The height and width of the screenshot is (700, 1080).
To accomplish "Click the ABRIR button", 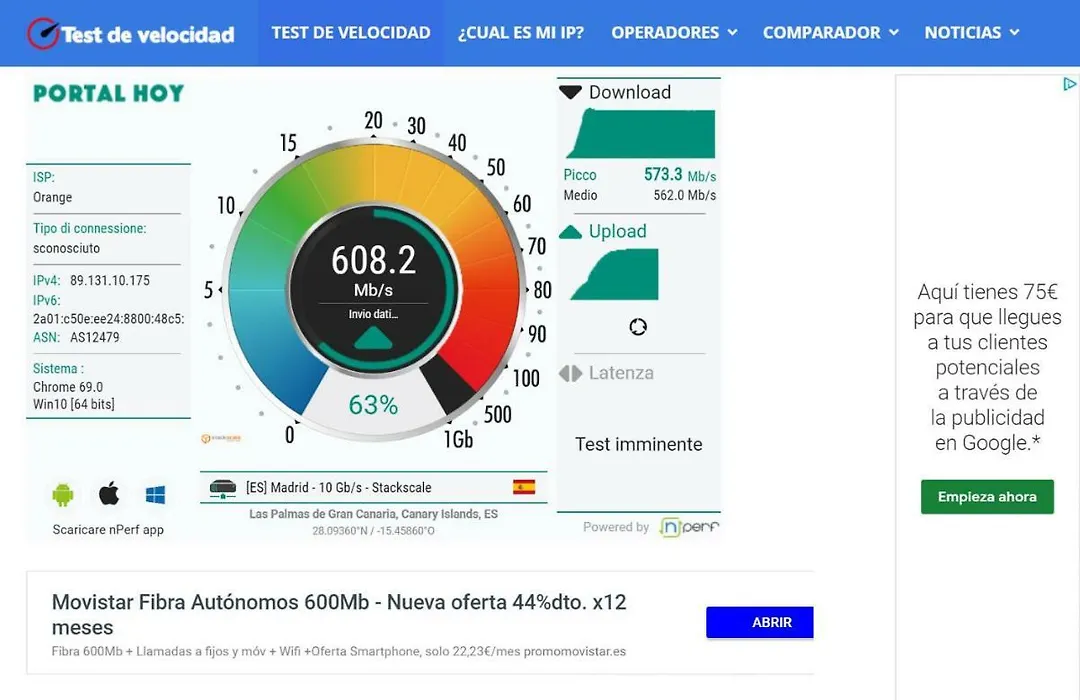I will (x=760, y=622).
